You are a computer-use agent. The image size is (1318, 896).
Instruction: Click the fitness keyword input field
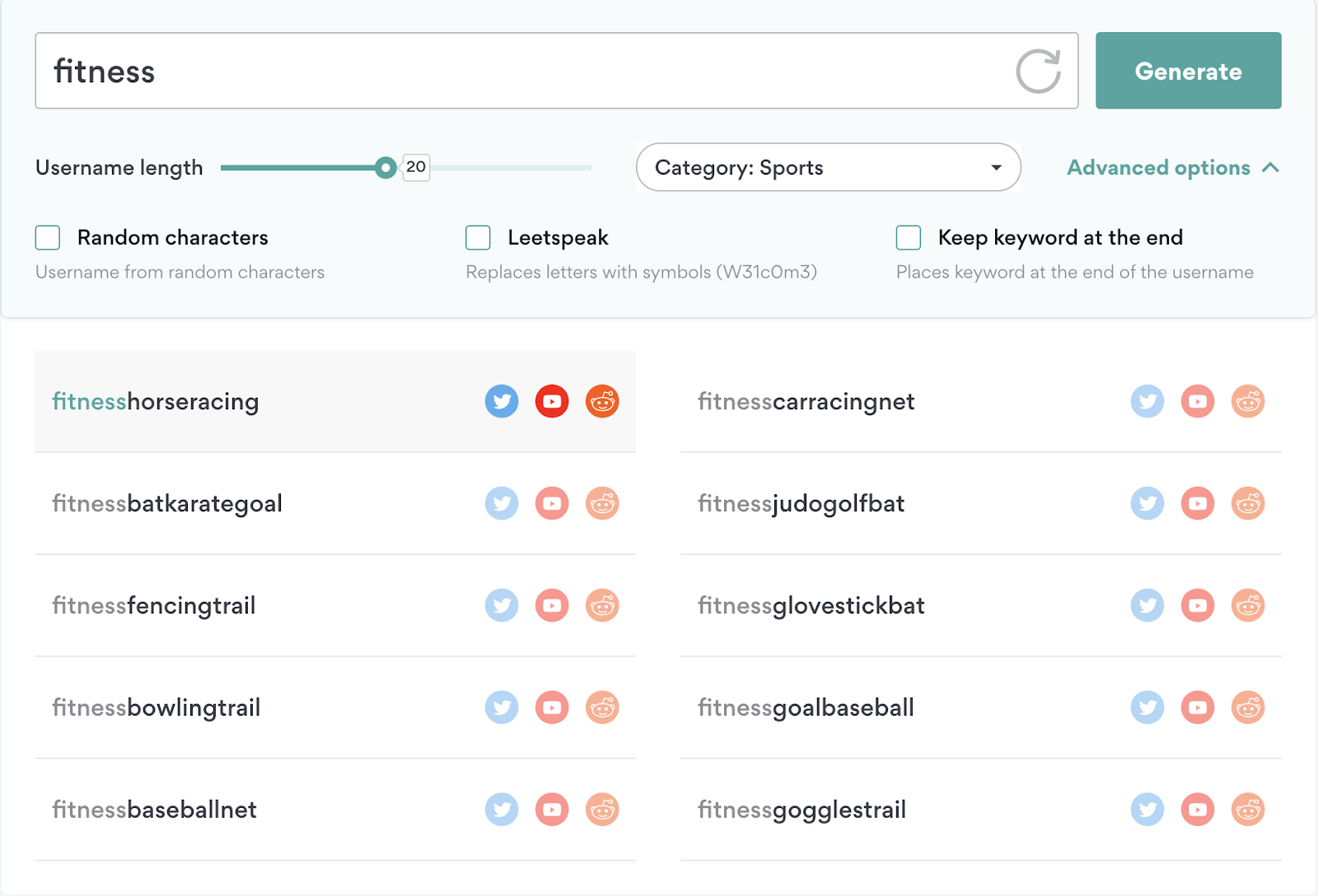(x=527, y=72)
